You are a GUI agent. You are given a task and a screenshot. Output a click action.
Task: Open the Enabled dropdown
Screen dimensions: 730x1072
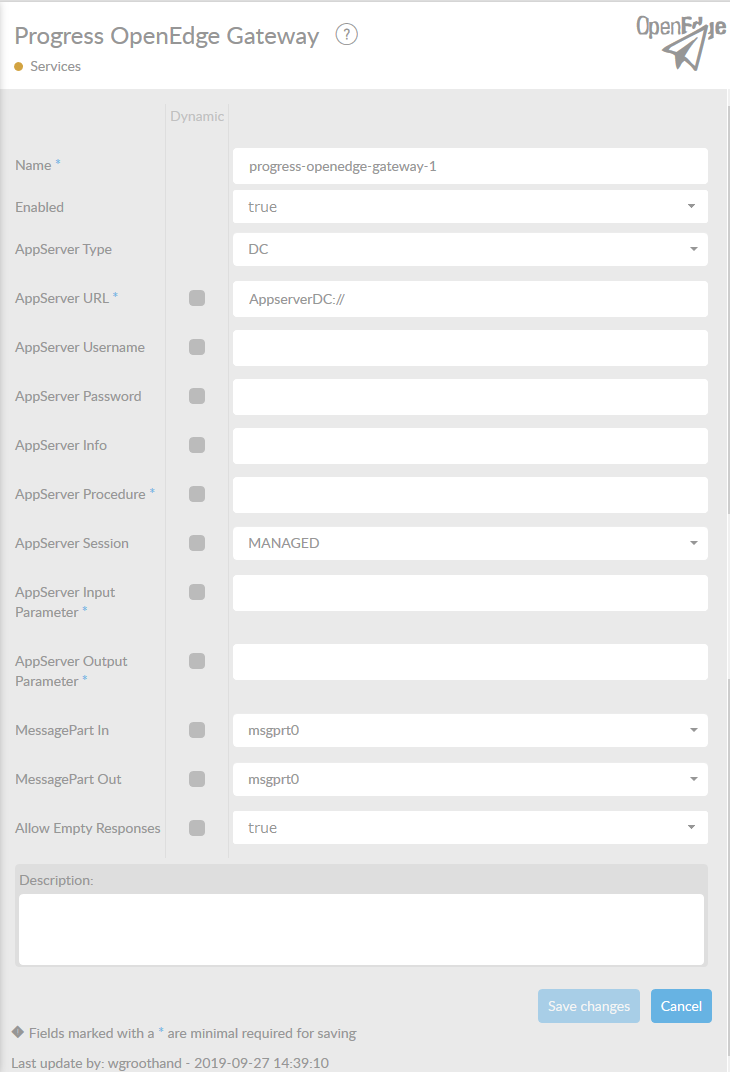coord(470,207)
